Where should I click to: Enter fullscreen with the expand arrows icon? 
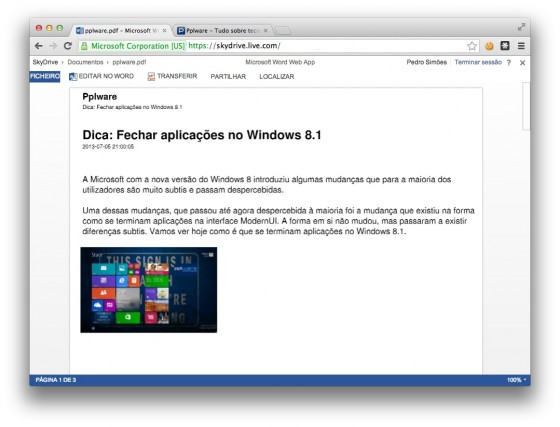coord(521,27)
